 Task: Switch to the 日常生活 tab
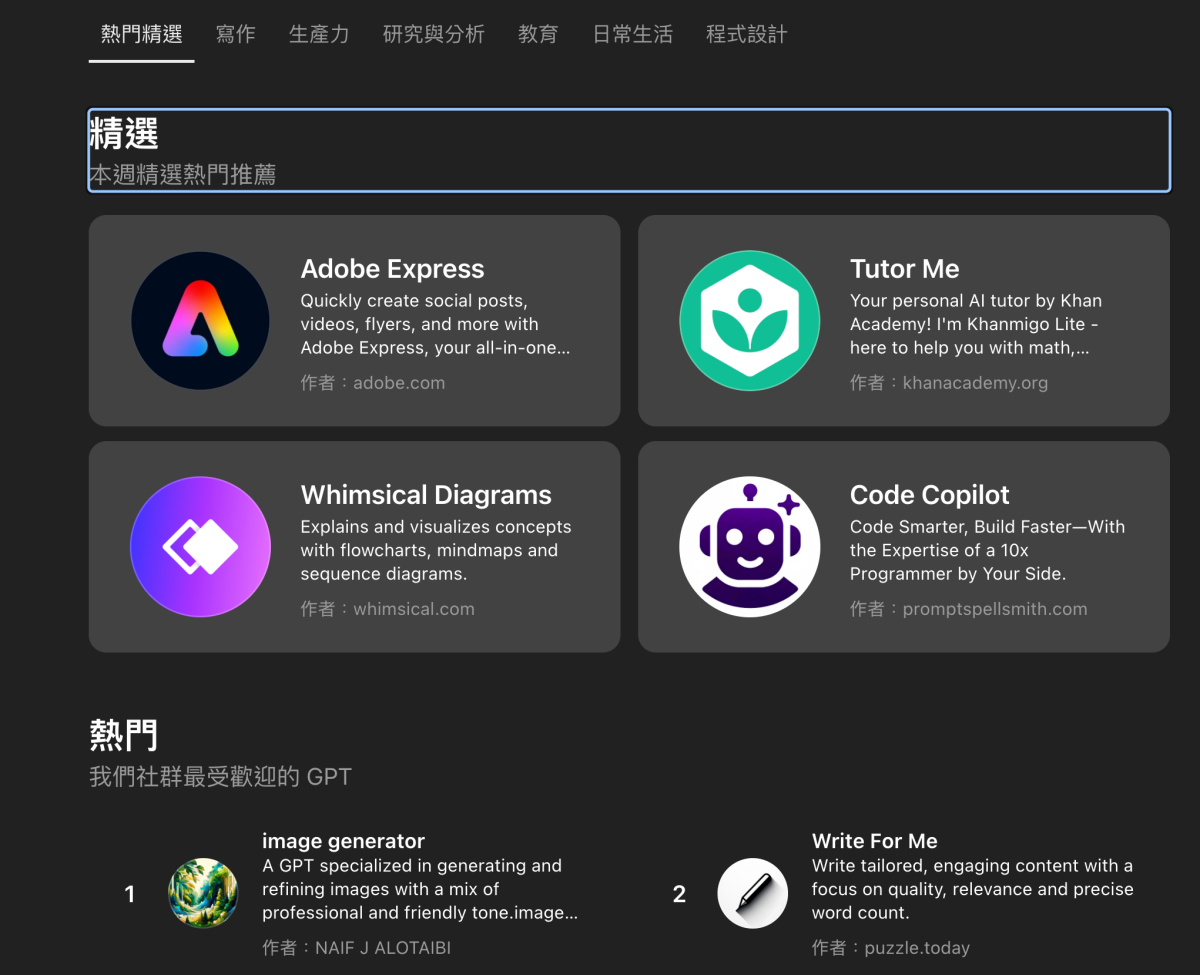tap(632, 34)
